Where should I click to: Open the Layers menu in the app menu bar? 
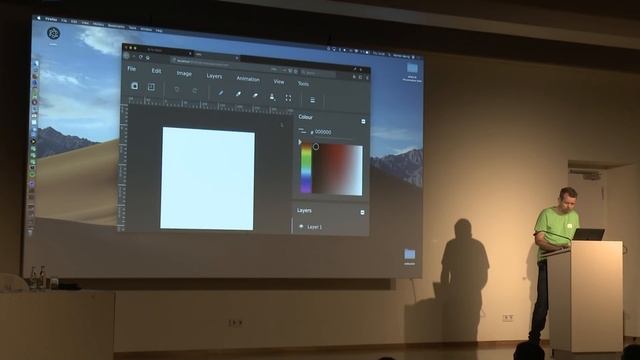(214, 76)
